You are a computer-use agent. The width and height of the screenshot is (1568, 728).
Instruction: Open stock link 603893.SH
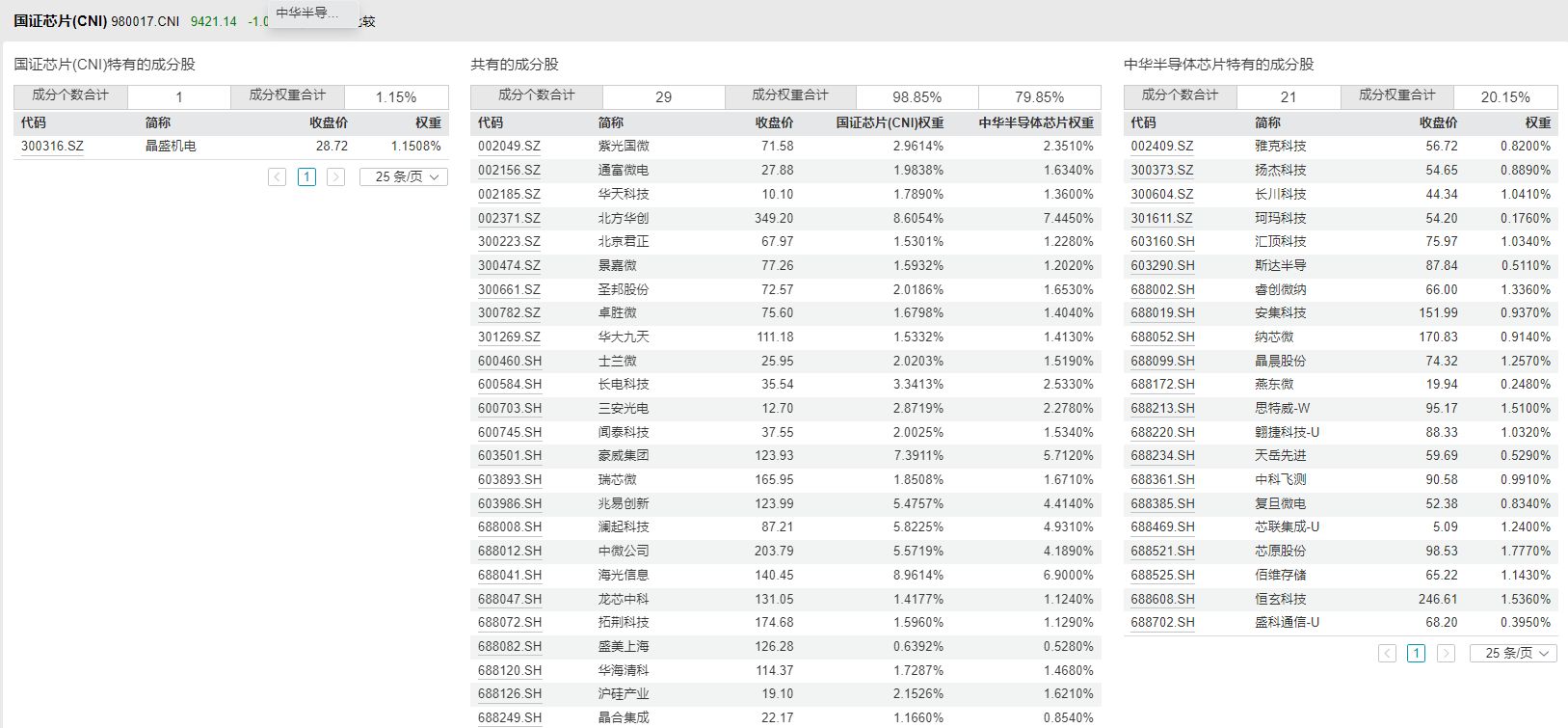pyautogui.click(x=510, y=480)
